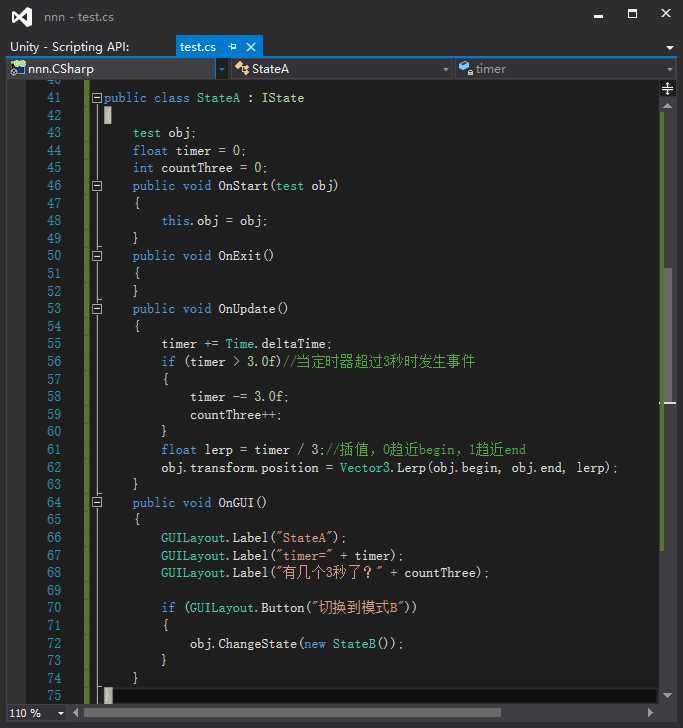Click line number 41 in the margin
This screenshot has height=728, width=683.
point(54,98)
